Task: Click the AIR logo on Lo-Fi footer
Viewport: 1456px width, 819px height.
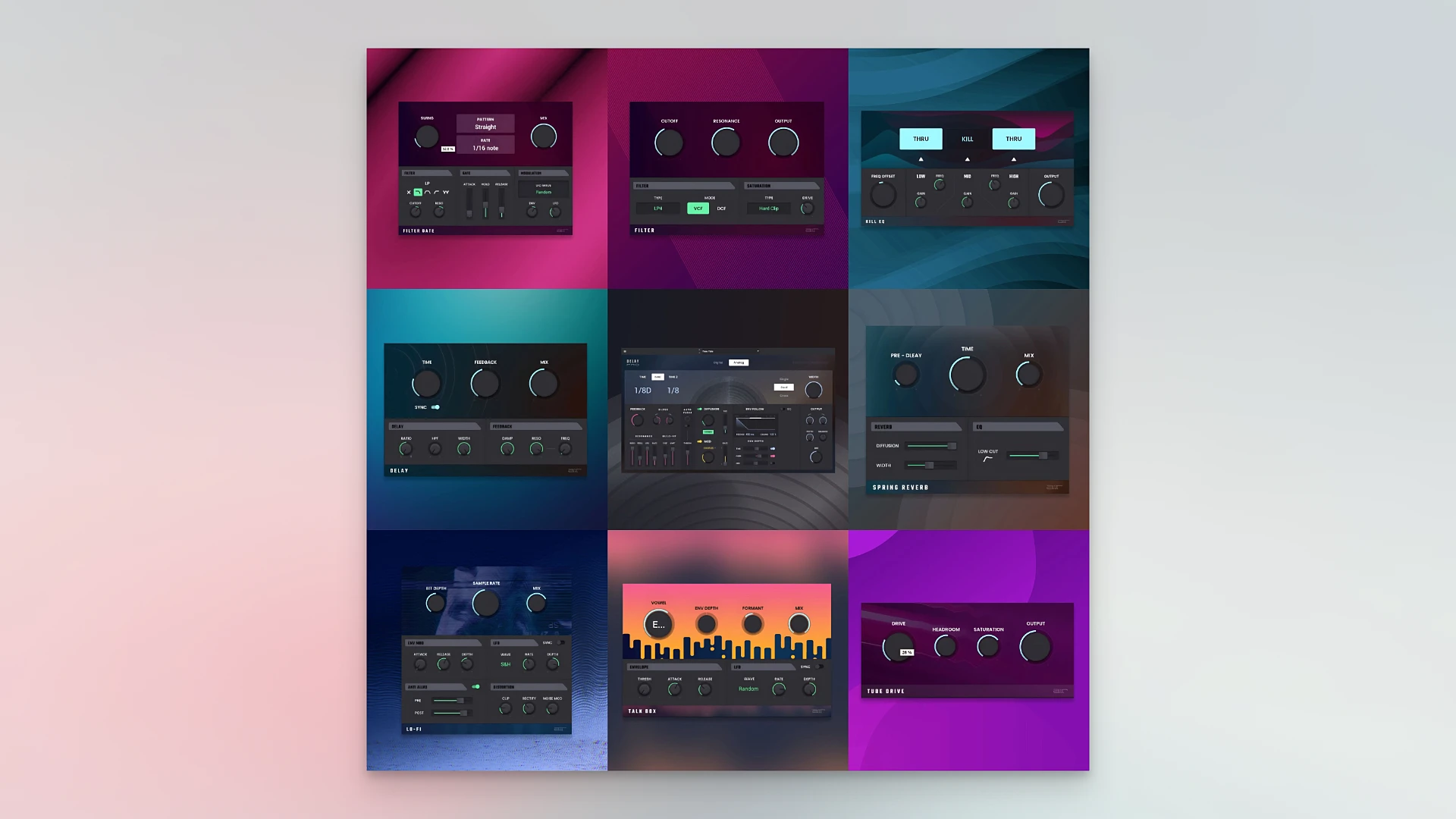Action: click(560, 729)
